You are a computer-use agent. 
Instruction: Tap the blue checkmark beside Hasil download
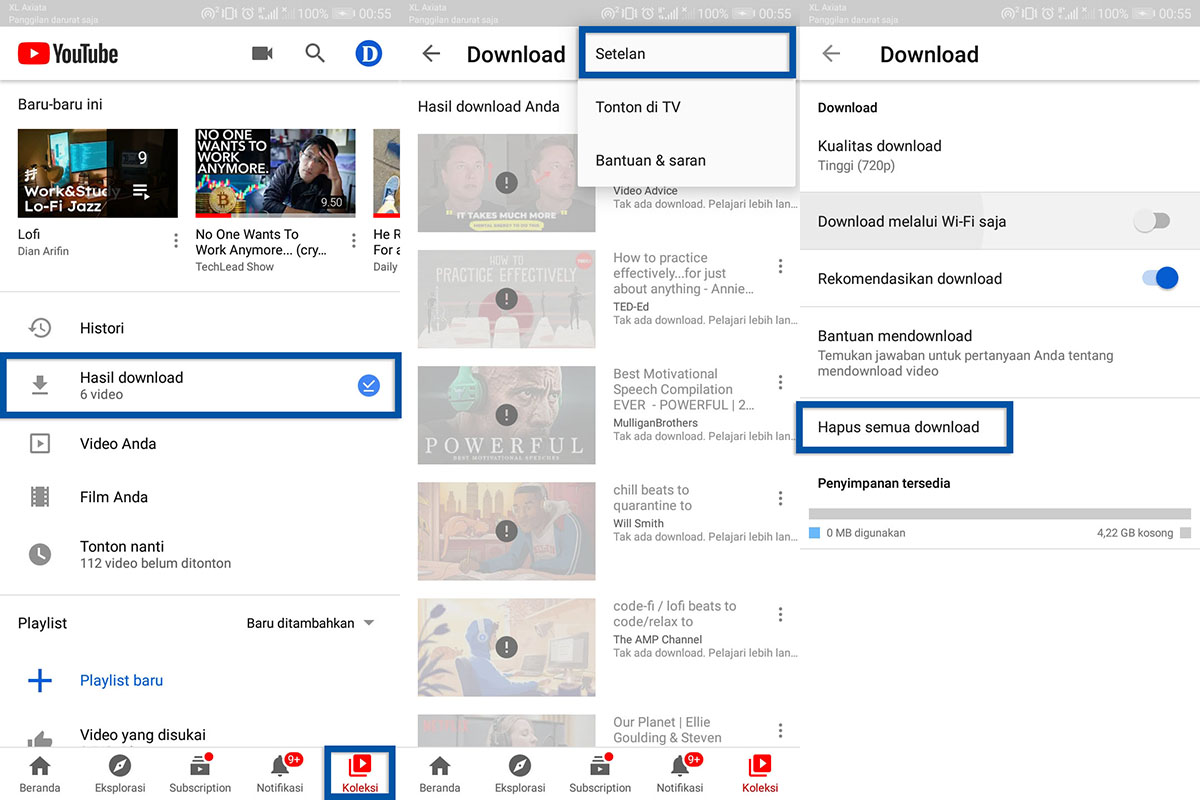[369, 386]
